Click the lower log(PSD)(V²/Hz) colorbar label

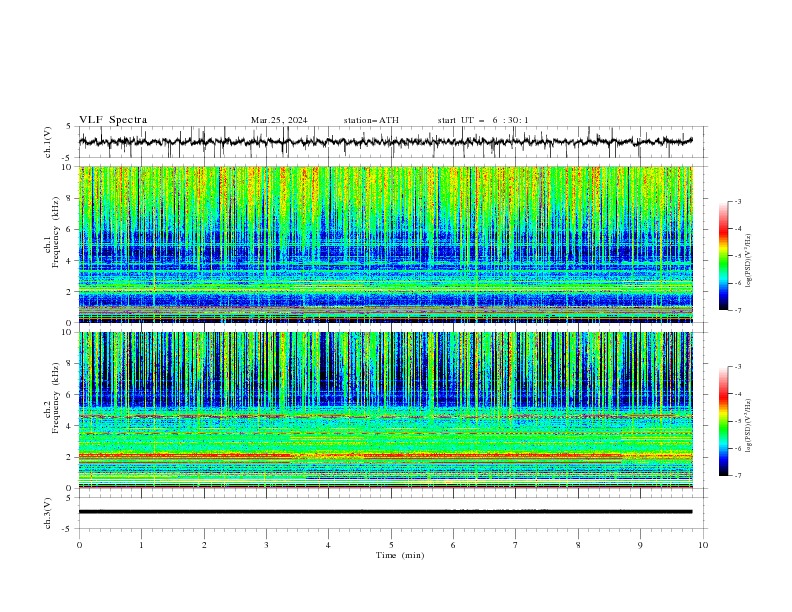tap(749, 425)
